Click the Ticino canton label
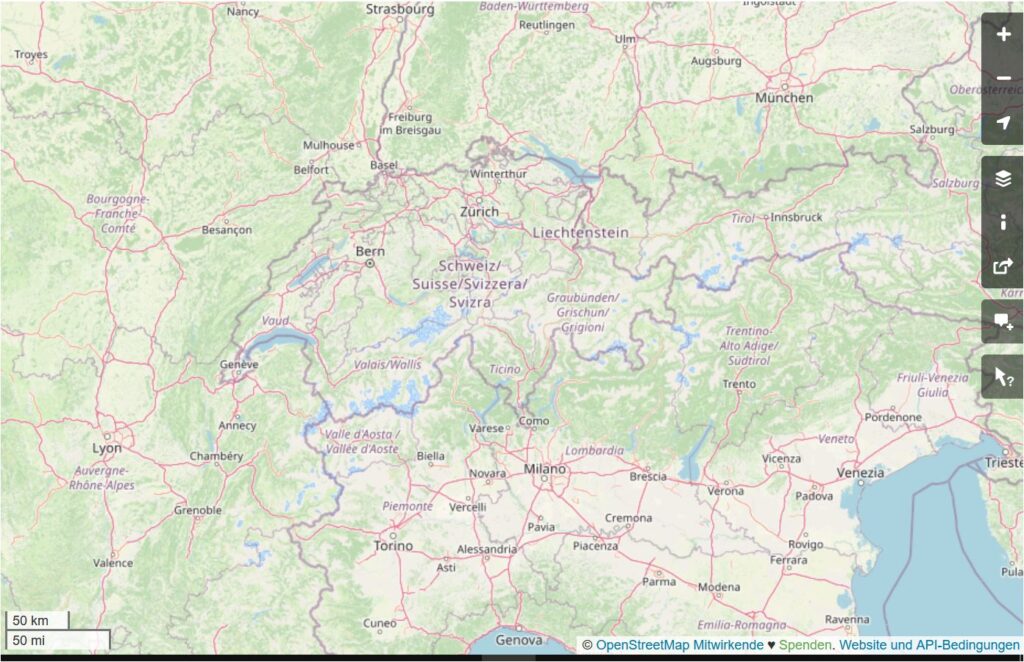 point(505,369)
